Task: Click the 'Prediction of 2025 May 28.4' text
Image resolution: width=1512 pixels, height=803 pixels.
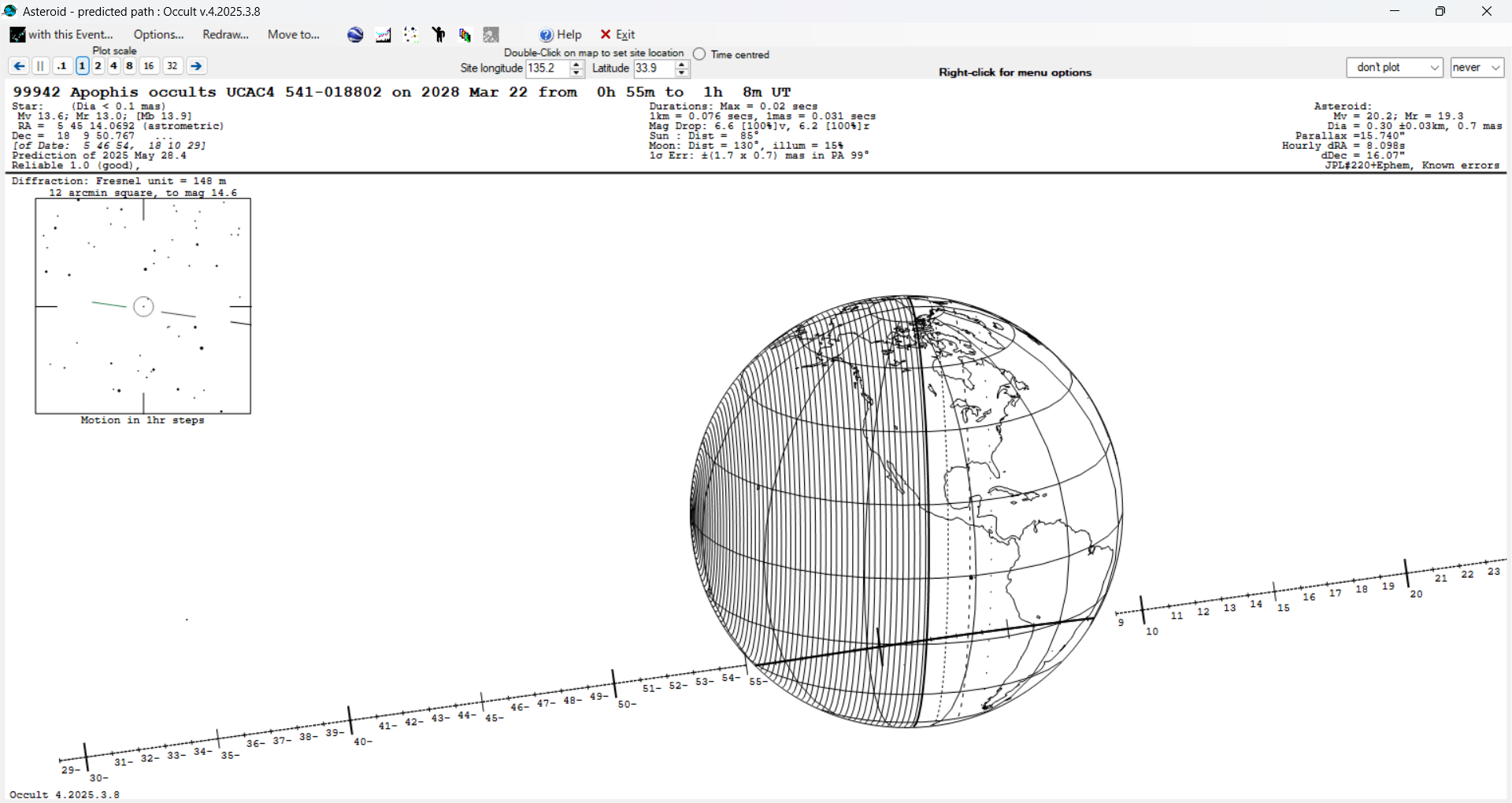Action: pyautogui.click(x=99, y=156)
